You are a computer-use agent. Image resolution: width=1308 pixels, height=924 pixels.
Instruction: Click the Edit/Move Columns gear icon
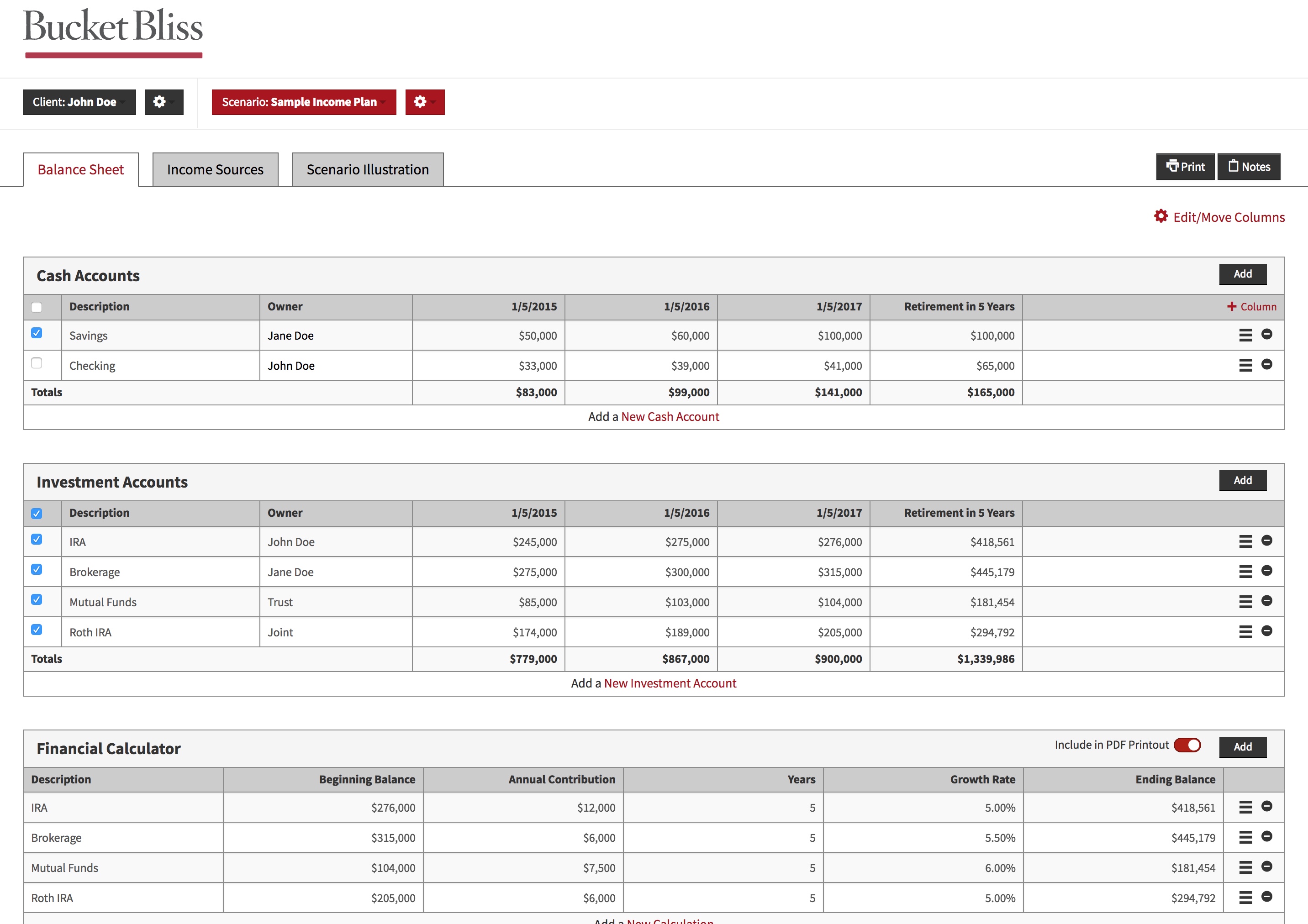[x=1161, y=217]
